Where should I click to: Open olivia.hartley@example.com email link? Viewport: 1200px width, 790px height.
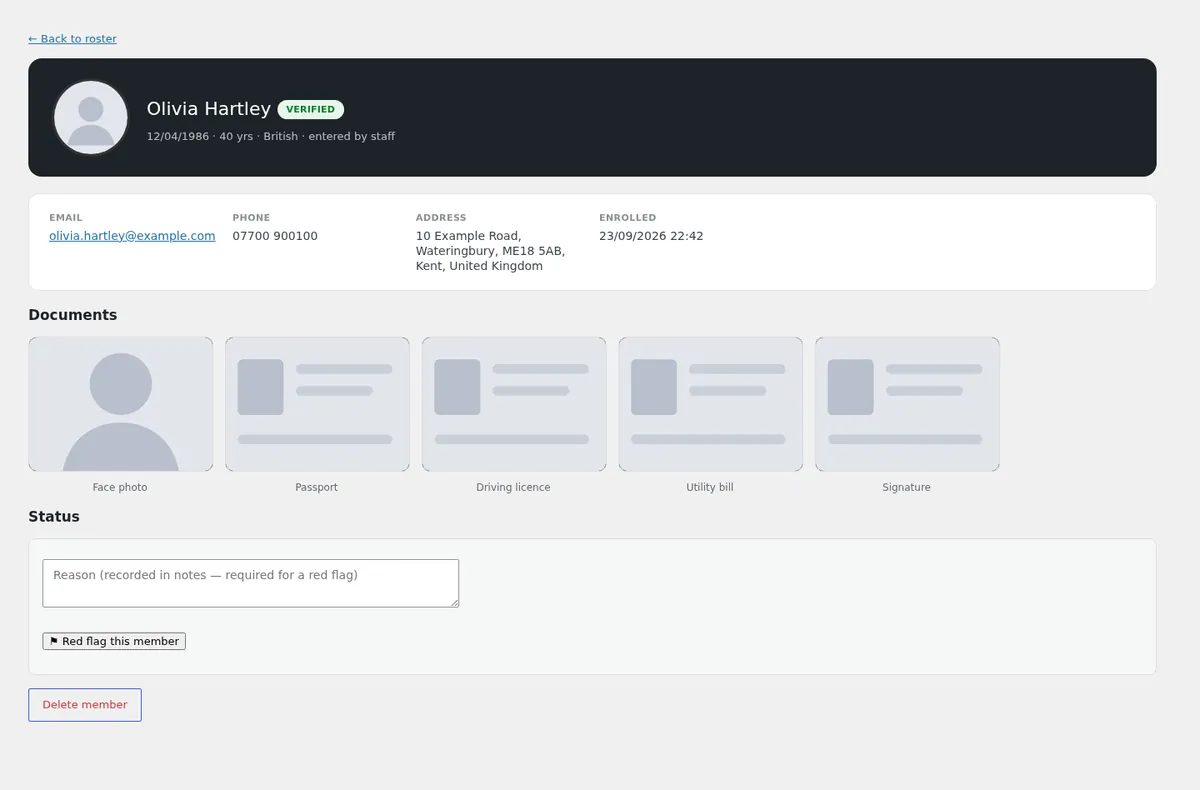pos(132,236)
